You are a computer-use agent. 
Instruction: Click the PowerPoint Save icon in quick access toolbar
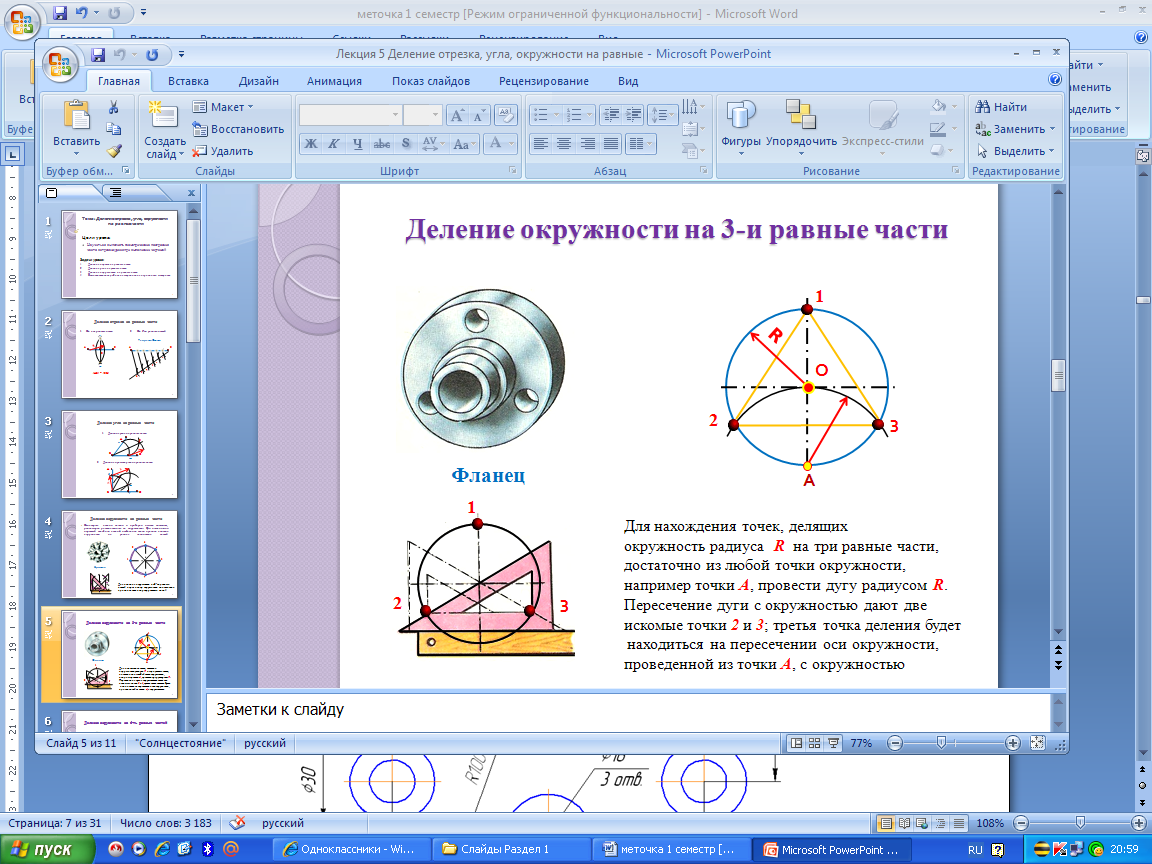(x=97, y=54)
